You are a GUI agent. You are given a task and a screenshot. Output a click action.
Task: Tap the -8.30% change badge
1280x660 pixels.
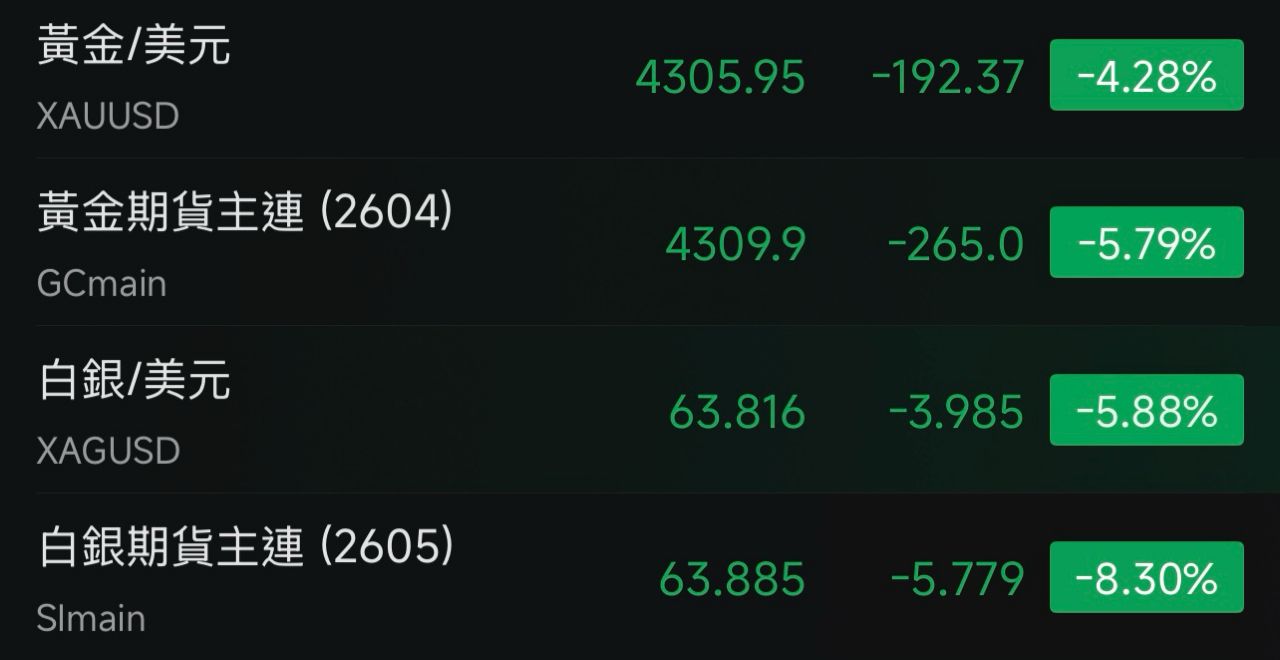tap(1146, 577)
